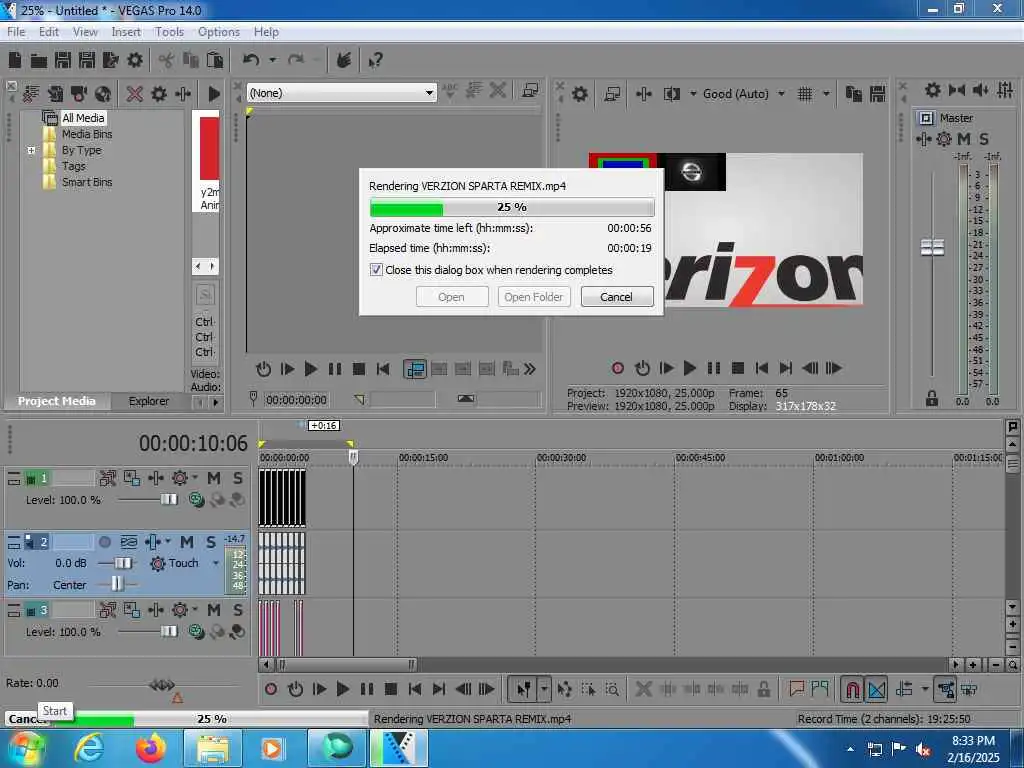The width and height of the screenshot is (1024, 768).
Task: Select the Normal Edit tool in timeline toolbar
Action: [523, 689]
